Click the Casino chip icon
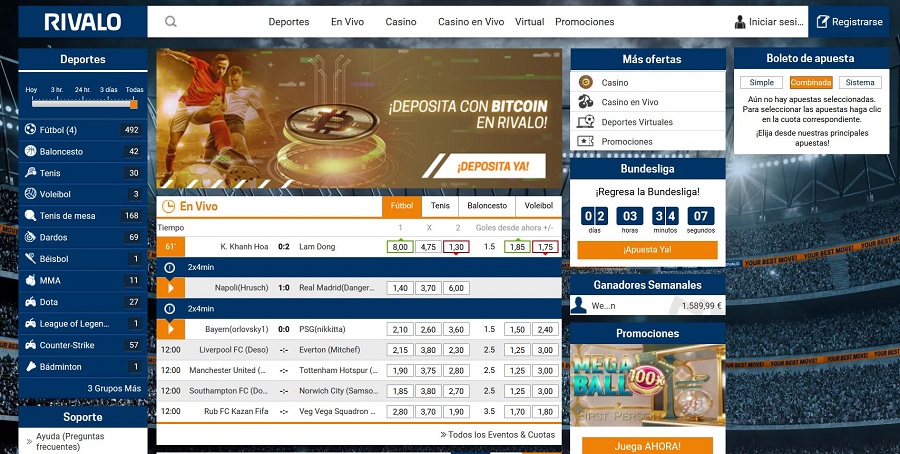 click(x=585, y=82)
